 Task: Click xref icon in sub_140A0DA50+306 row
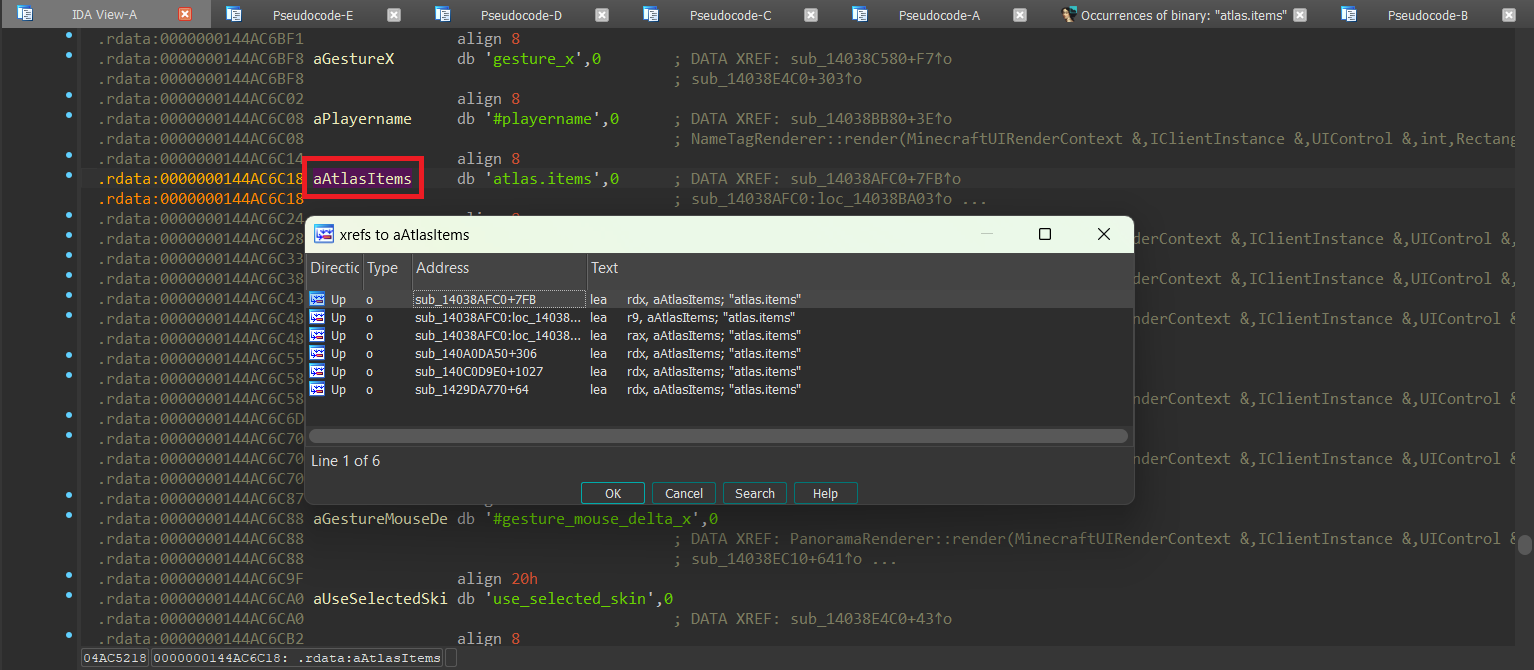point(318,353)
